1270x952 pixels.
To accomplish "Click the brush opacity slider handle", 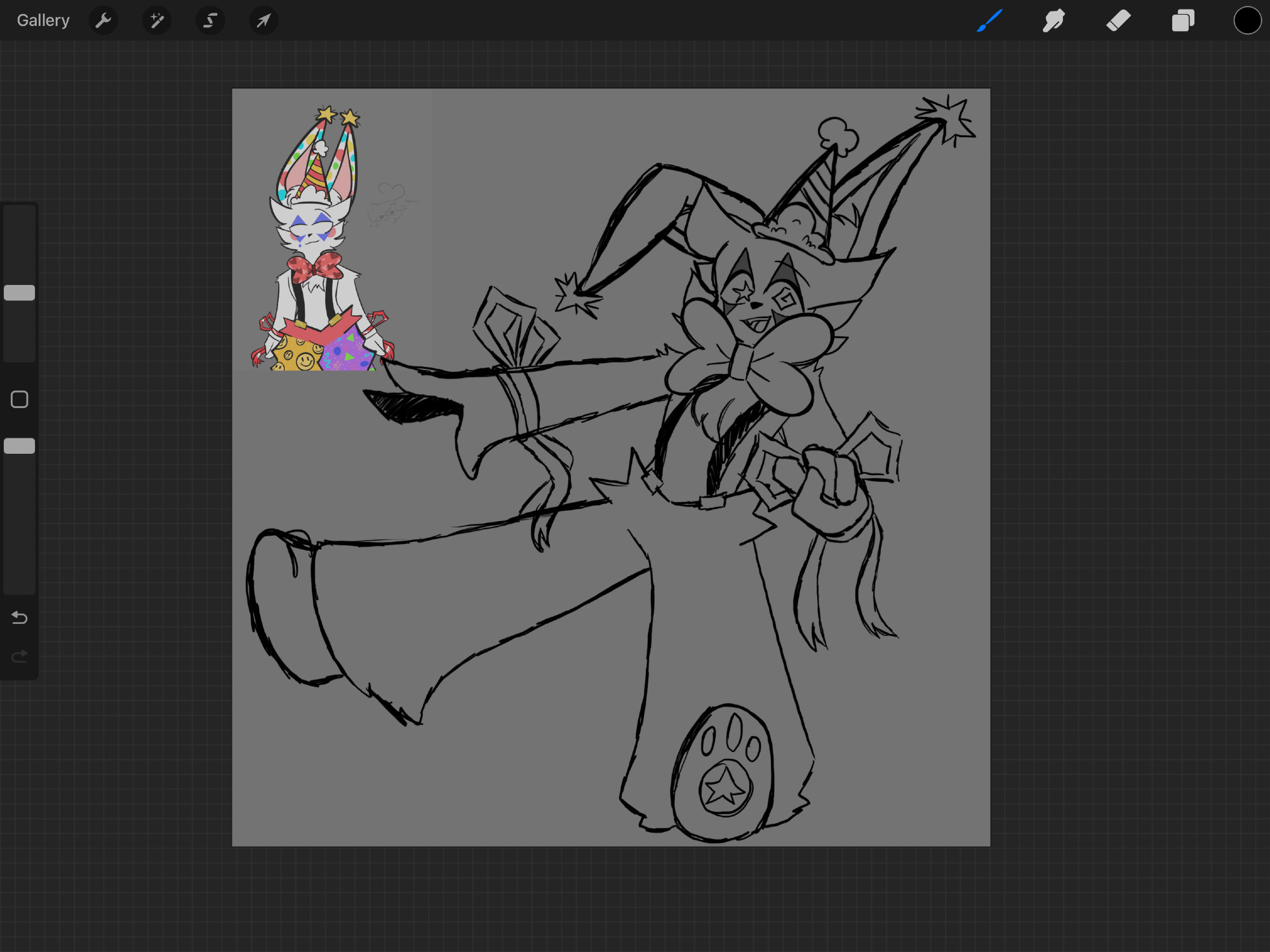I will coord(20,446).
